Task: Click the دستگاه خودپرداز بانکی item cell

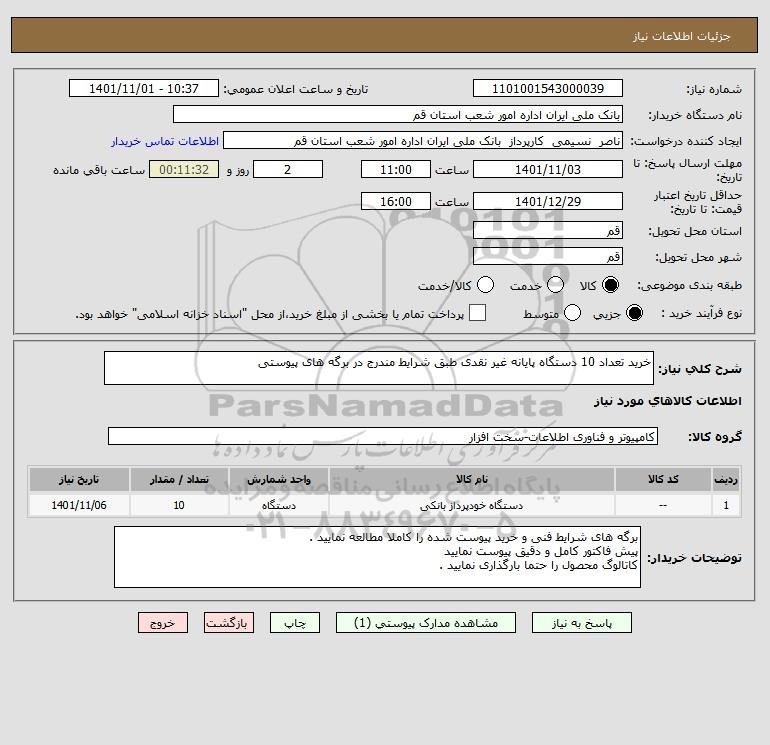Action: click(471, 505)
